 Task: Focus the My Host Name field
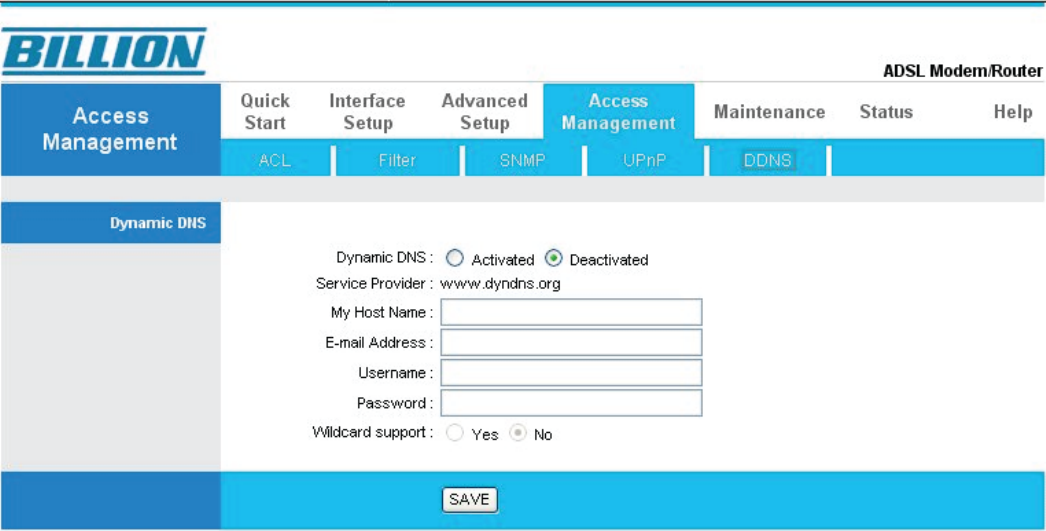click(571, 312)
